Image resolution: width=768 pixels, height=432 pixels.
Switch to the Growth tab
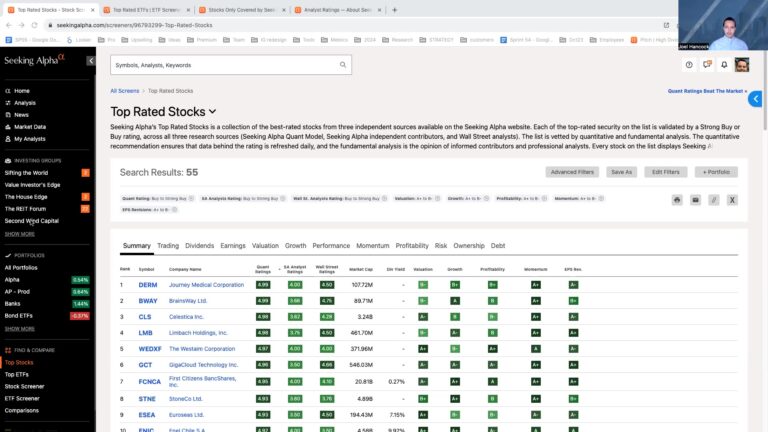tap(295, 246)
